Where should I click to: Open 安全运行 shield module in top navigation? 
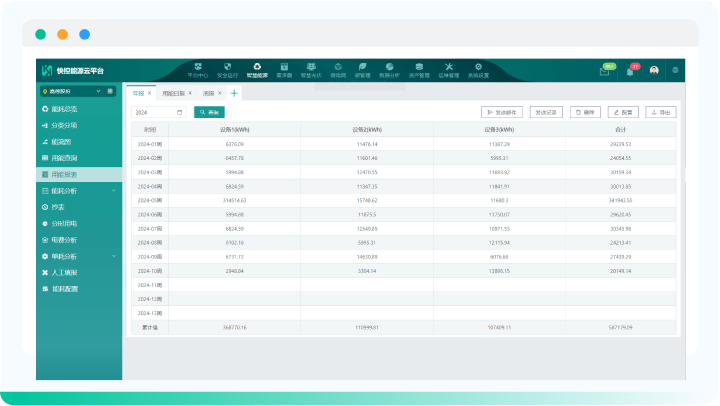(x=227, y=70)
